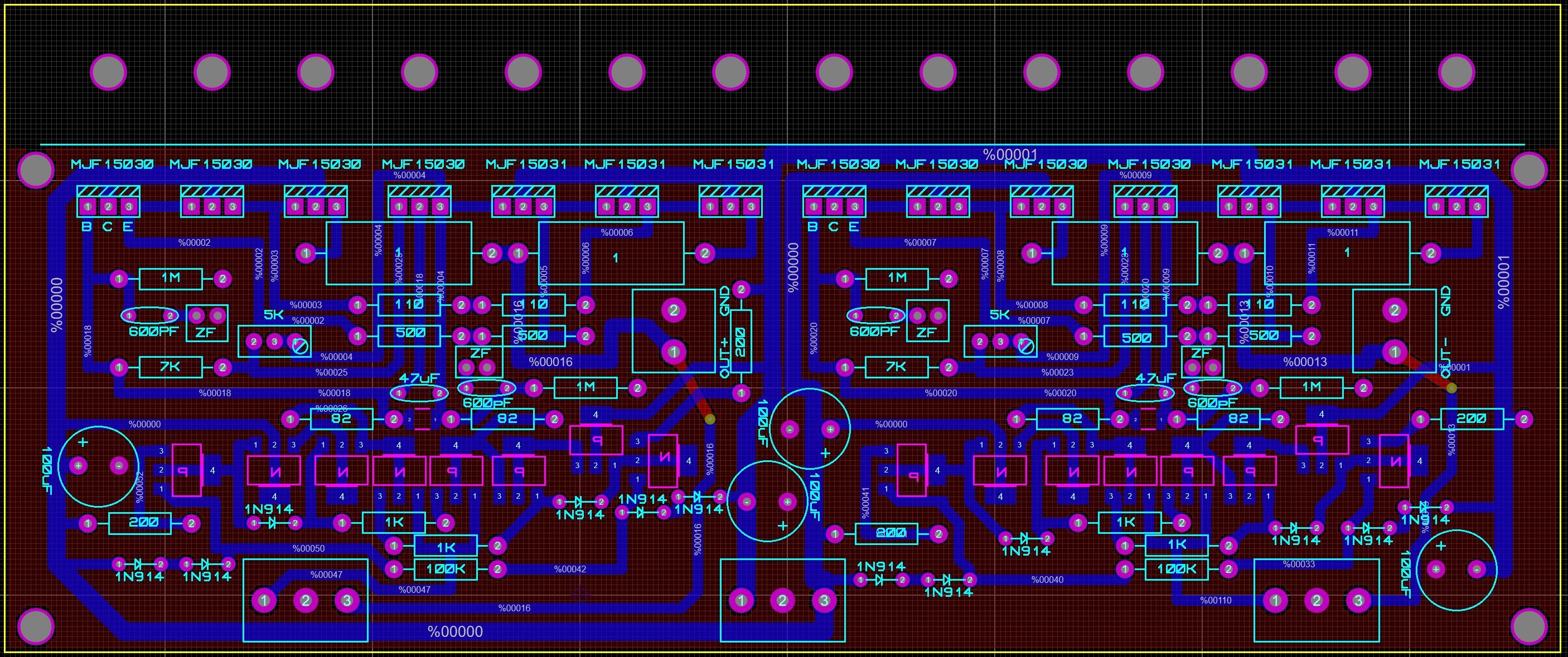
Task: Click pad 3 of bottom-right 3-pin connector
Action: point(1358,601)
